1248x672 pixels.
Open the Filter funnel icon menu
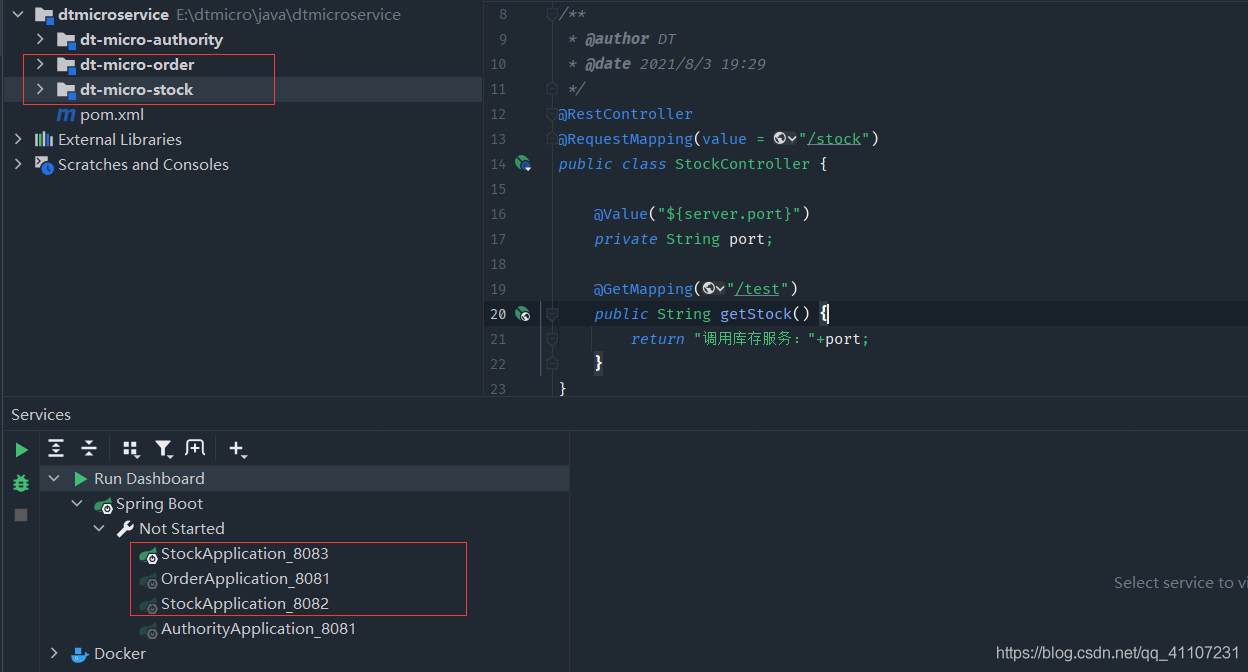point(163,449)
